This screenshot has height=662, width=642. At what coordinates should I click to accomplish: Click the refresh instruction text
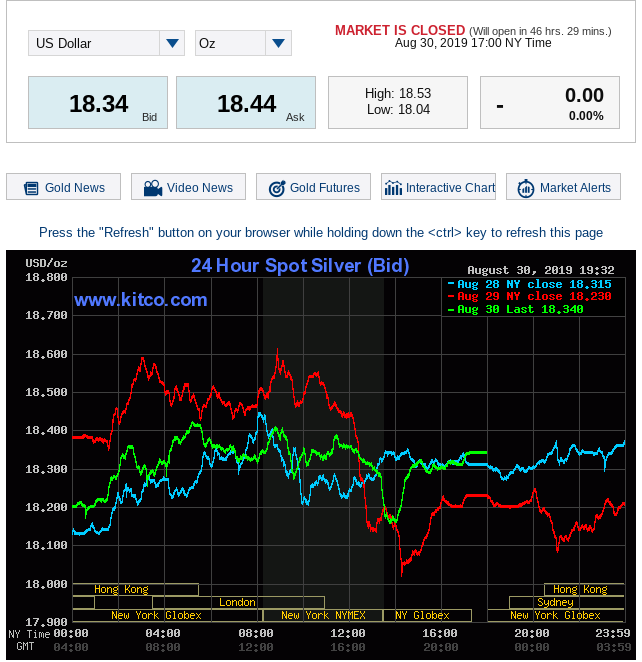321,233
